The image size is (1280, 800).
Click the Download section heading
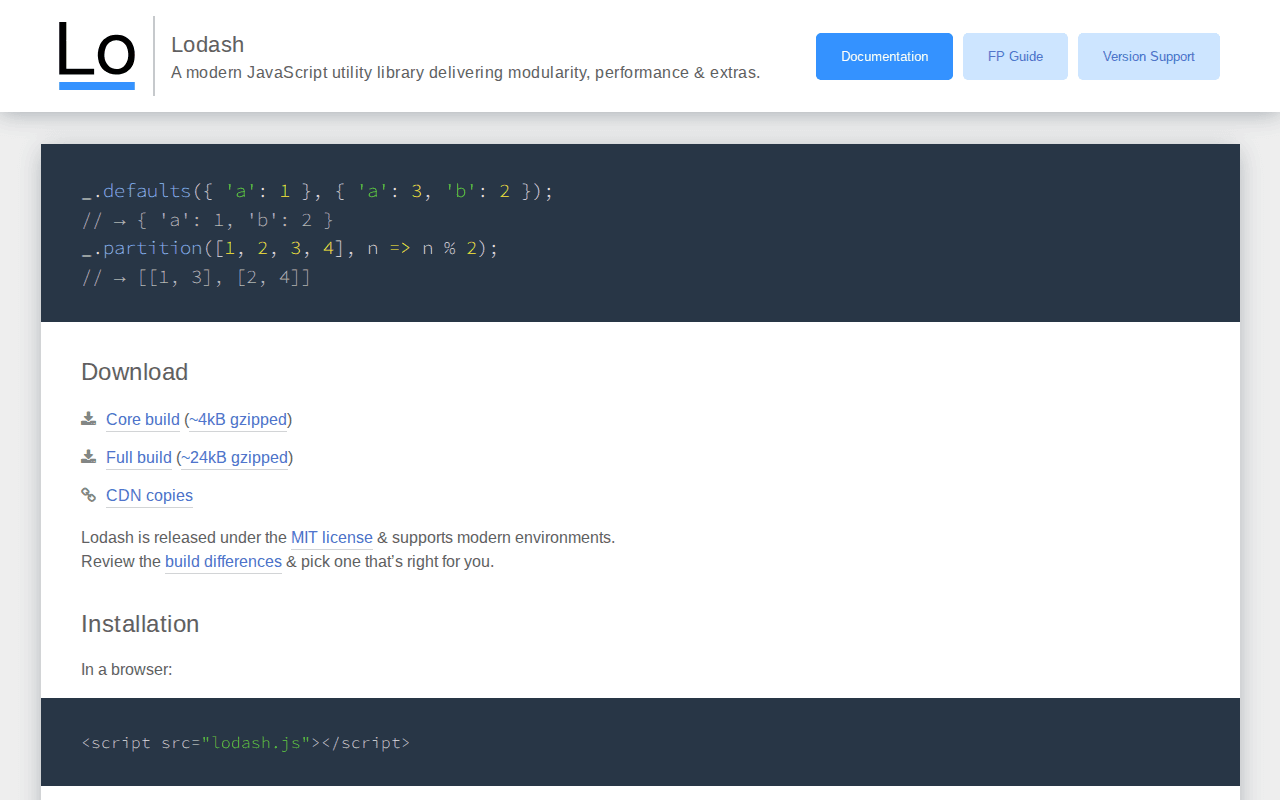click(135, 372)
